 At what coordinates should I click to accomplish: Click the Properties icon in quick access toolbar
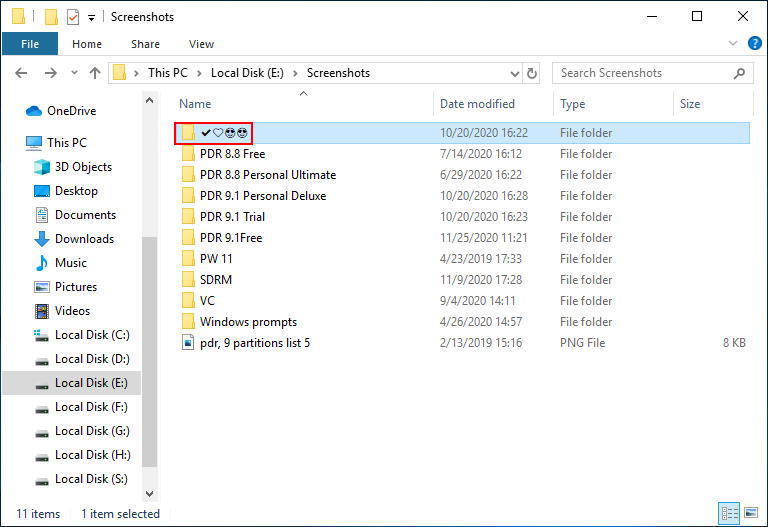pos(72,17)
